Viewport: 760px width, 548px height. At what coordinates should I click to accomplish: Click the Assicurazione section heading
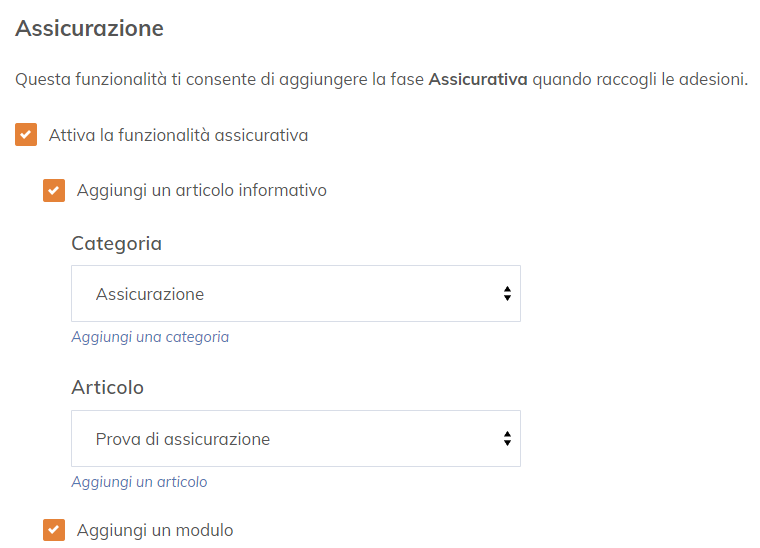coord(89,29)
